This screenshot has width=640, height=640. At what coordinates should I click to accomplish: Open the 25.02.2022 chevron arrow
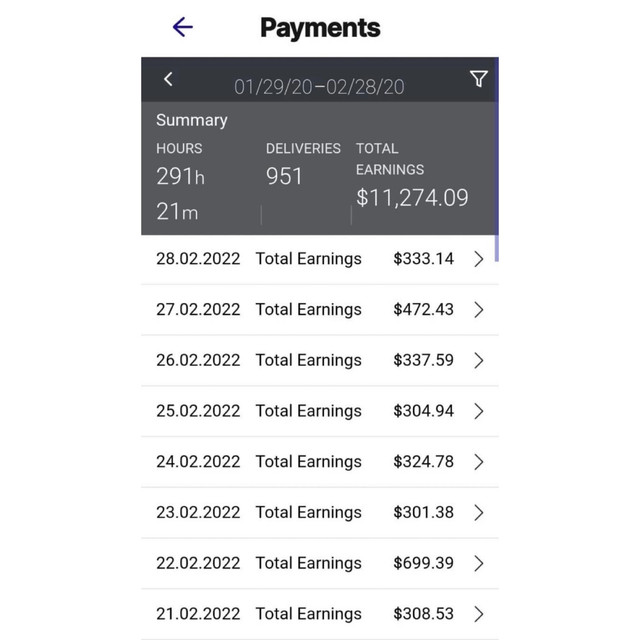pos(478,411)
